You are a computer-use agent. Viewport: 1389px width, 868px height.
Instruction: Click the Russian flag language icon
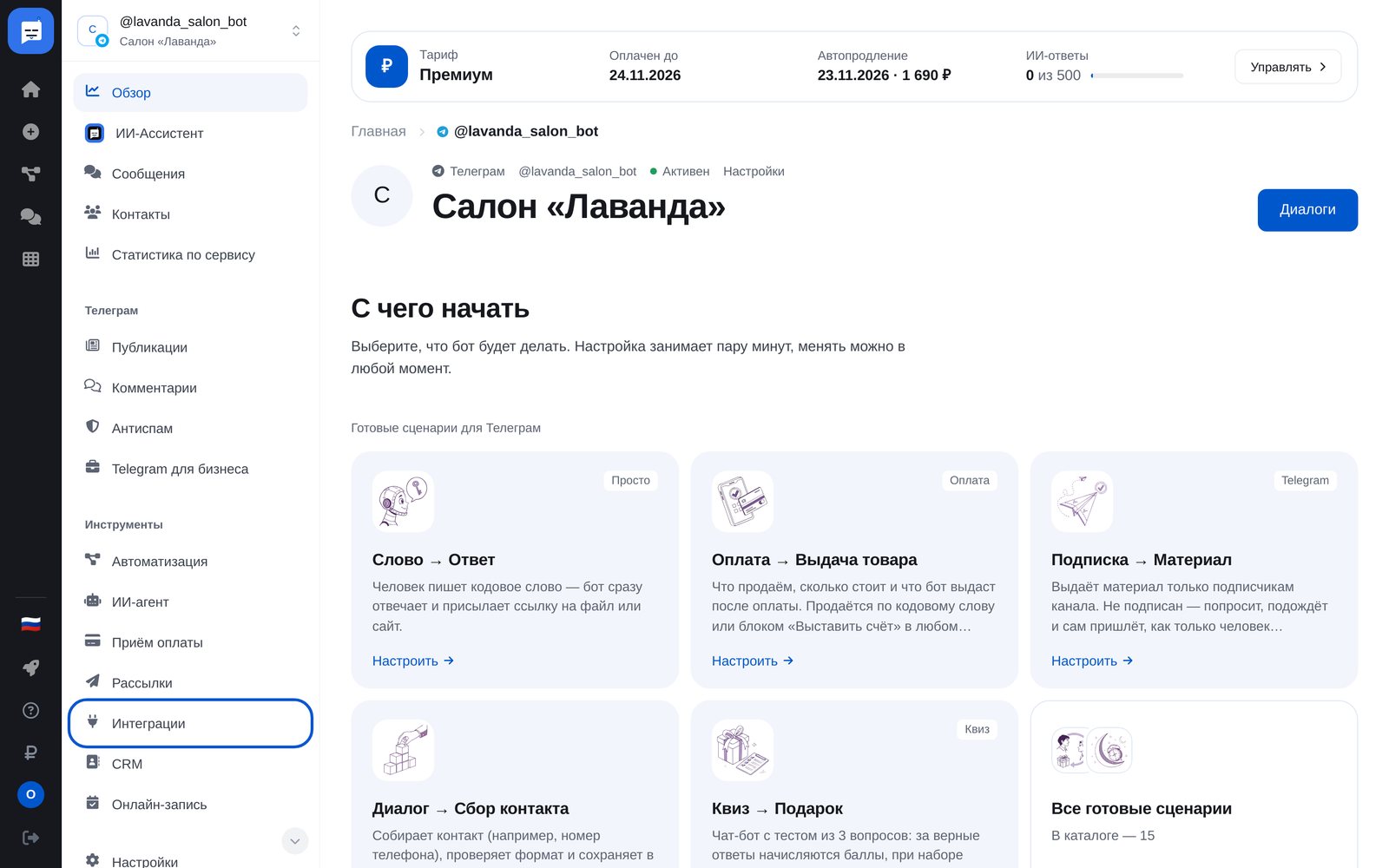[30, 624]
